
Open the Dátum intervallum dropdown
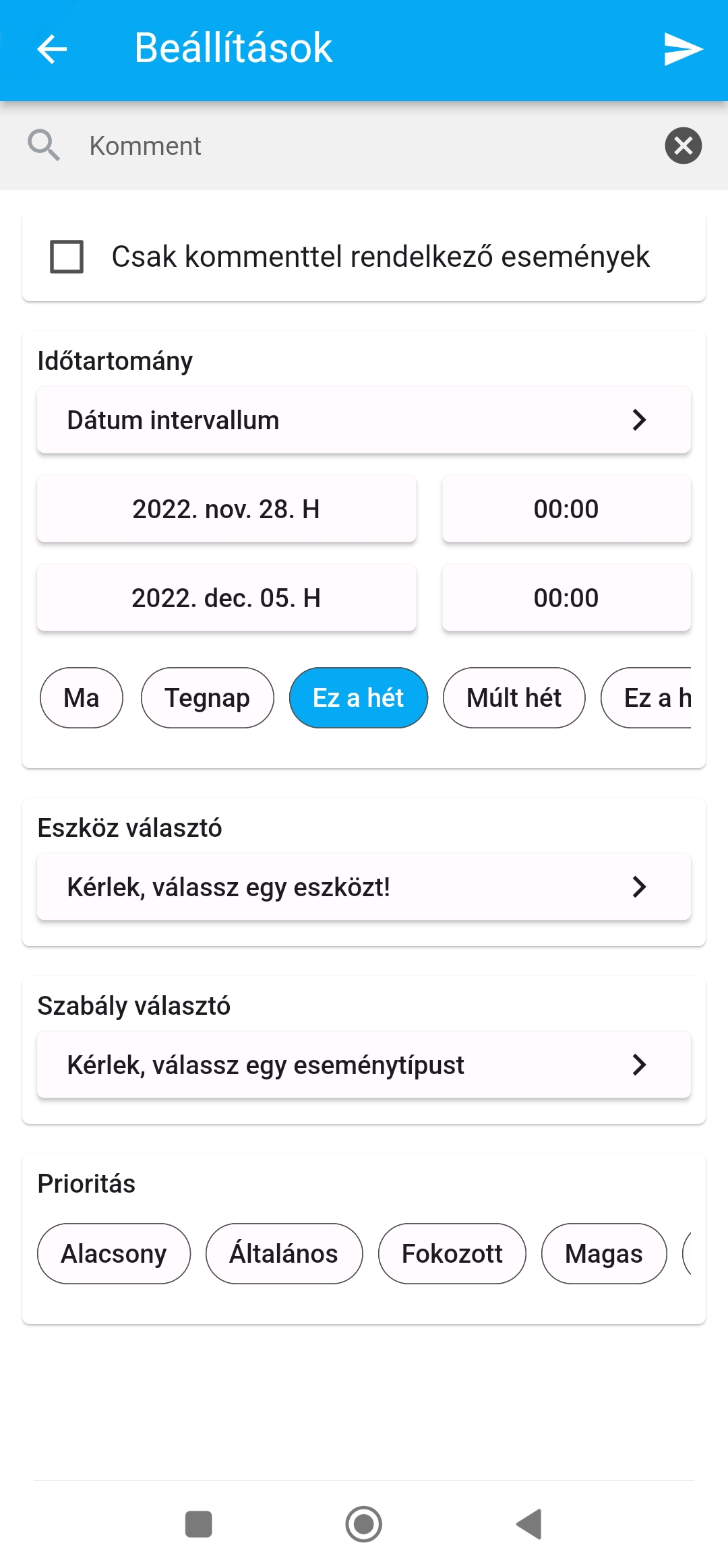[x=364, y=420]
